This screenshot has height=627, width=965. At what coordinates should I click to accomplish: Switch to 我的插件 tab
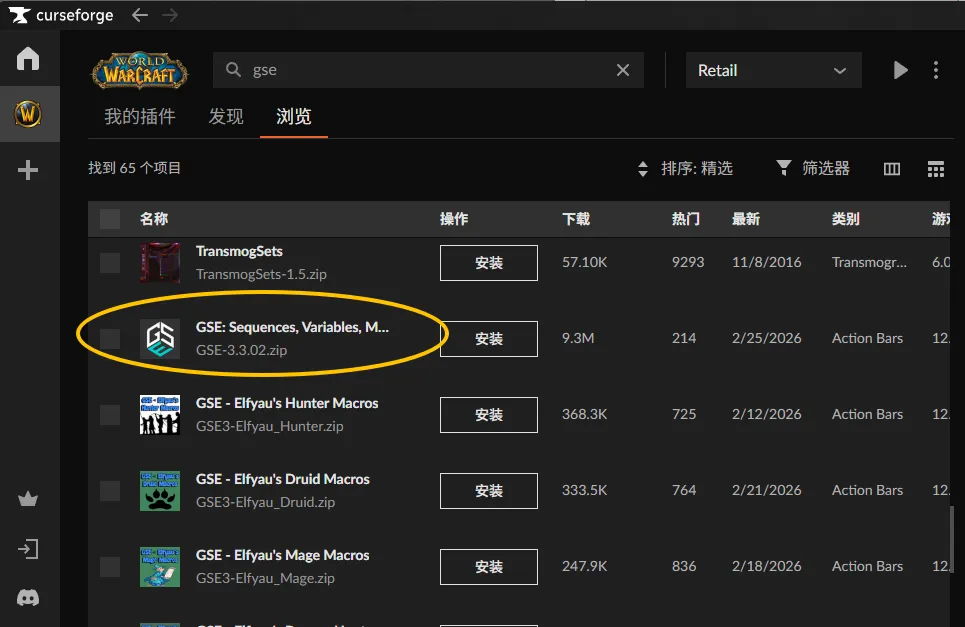coord(140,116)
